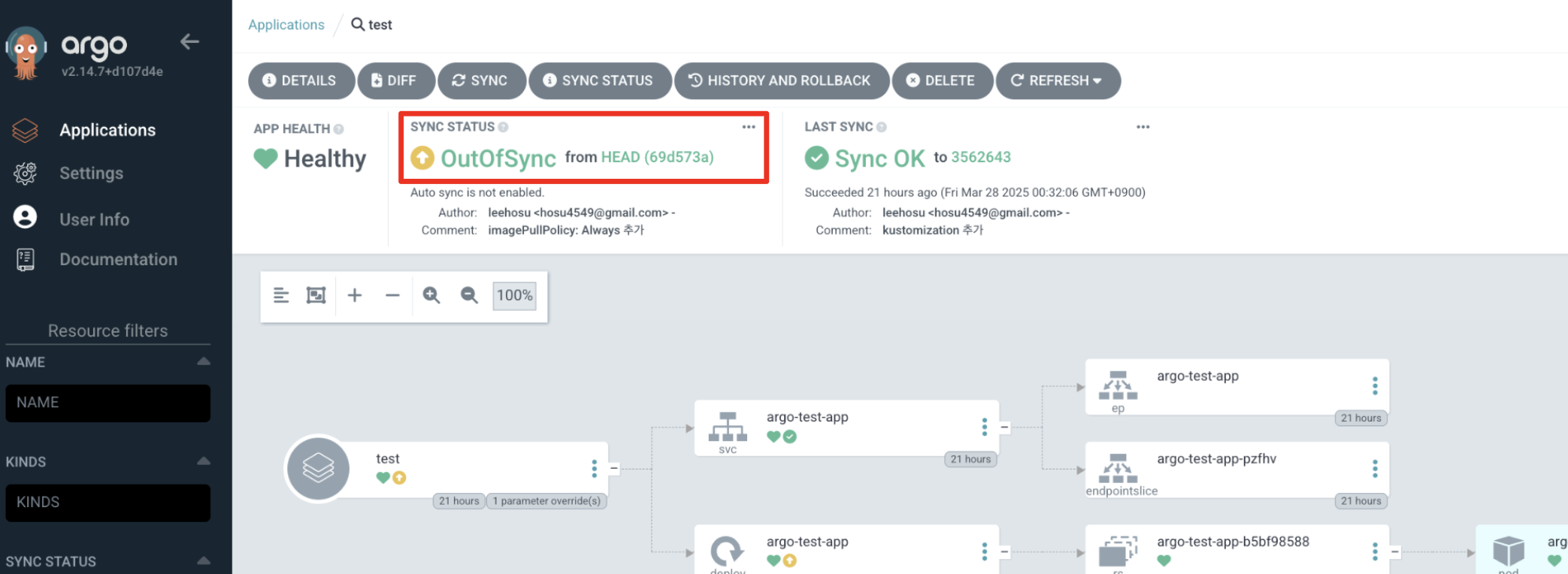The width and height of the screenshot is (1568, 574).
Task: Click 1 parameter override(s) badge
Action: (x=546, y=501)
